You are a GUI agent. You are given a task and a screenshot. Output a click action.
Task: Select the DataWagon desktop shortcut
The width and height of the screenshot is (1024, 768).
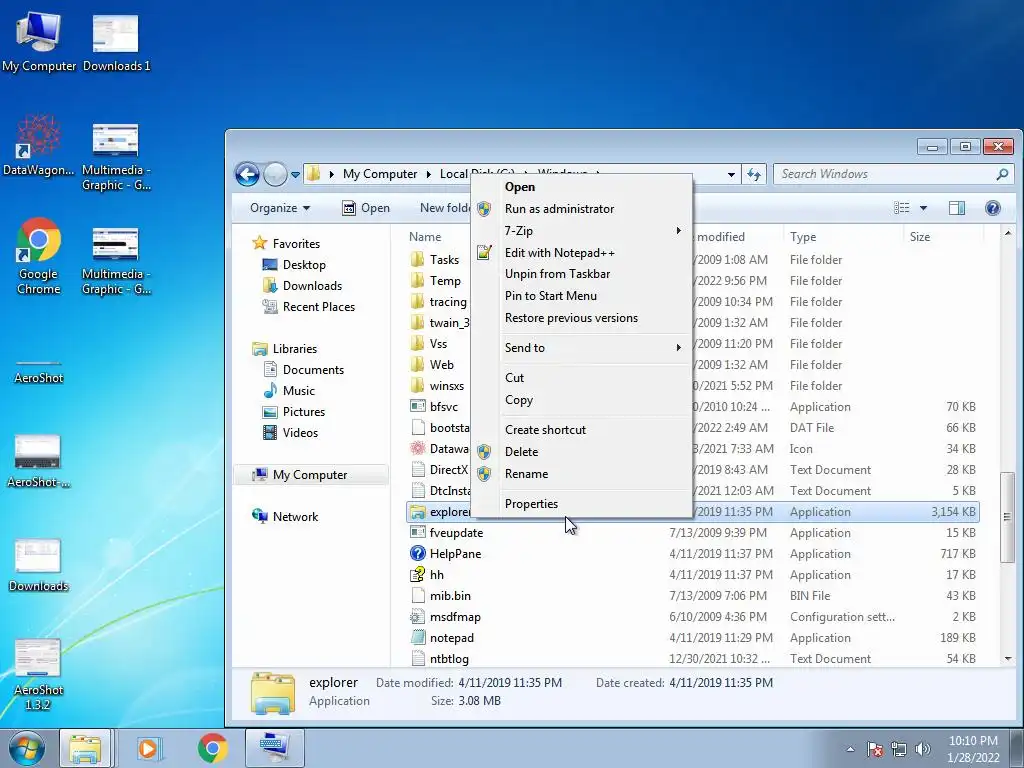(x=39, y=145)
